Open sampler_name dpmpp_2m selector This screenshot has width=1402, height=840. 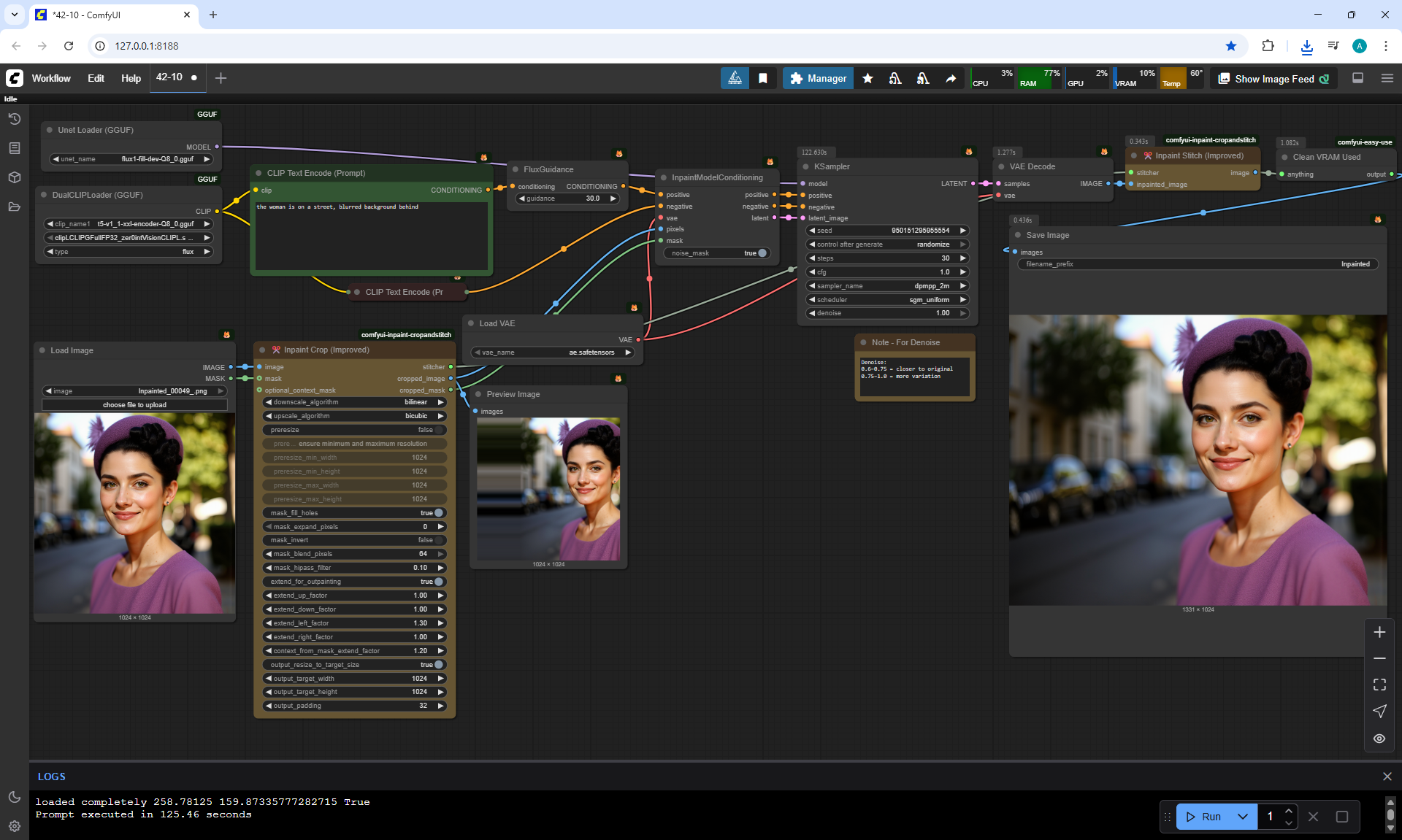[887, 286]
